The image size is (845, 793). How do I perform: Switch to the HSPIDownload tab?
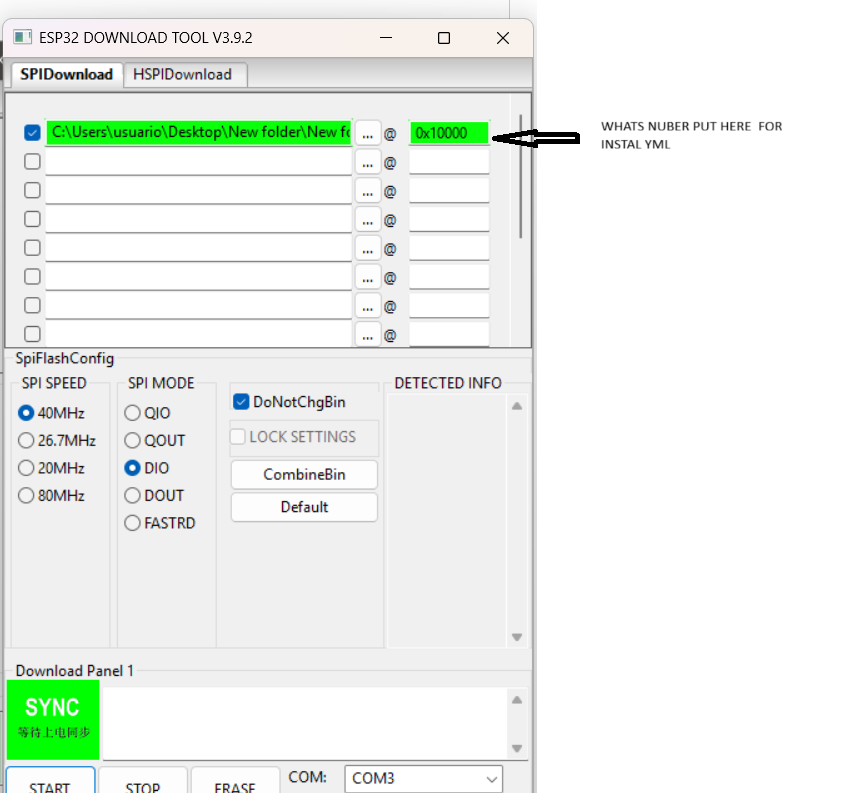coord(183,74)
